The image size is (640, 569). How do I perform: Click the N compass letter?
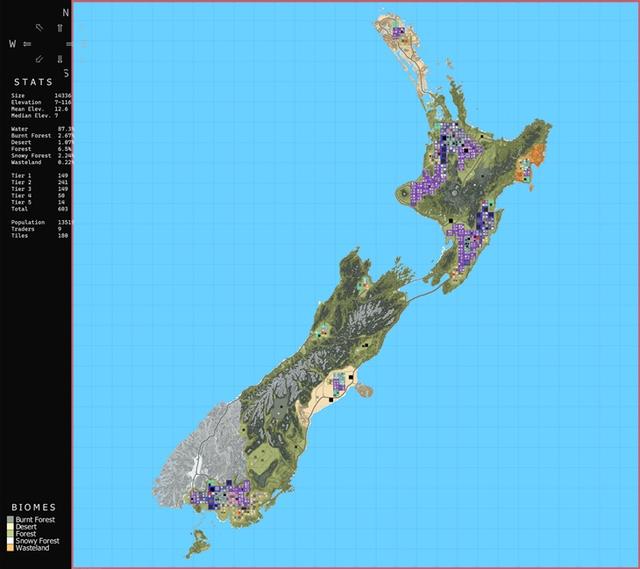coord(66,13)
